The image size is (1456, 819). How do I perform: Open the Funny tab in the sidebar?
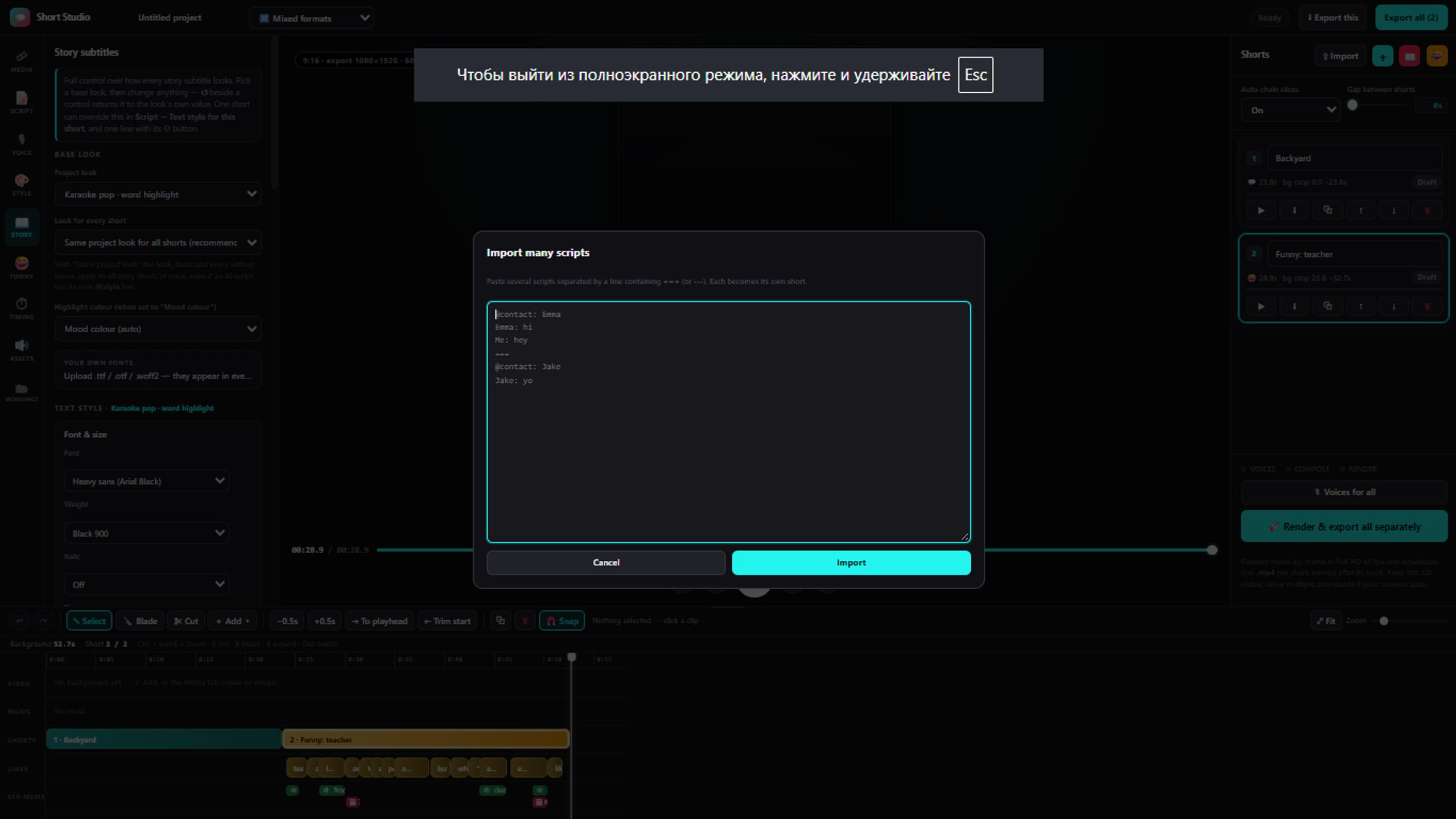(22, 268)
